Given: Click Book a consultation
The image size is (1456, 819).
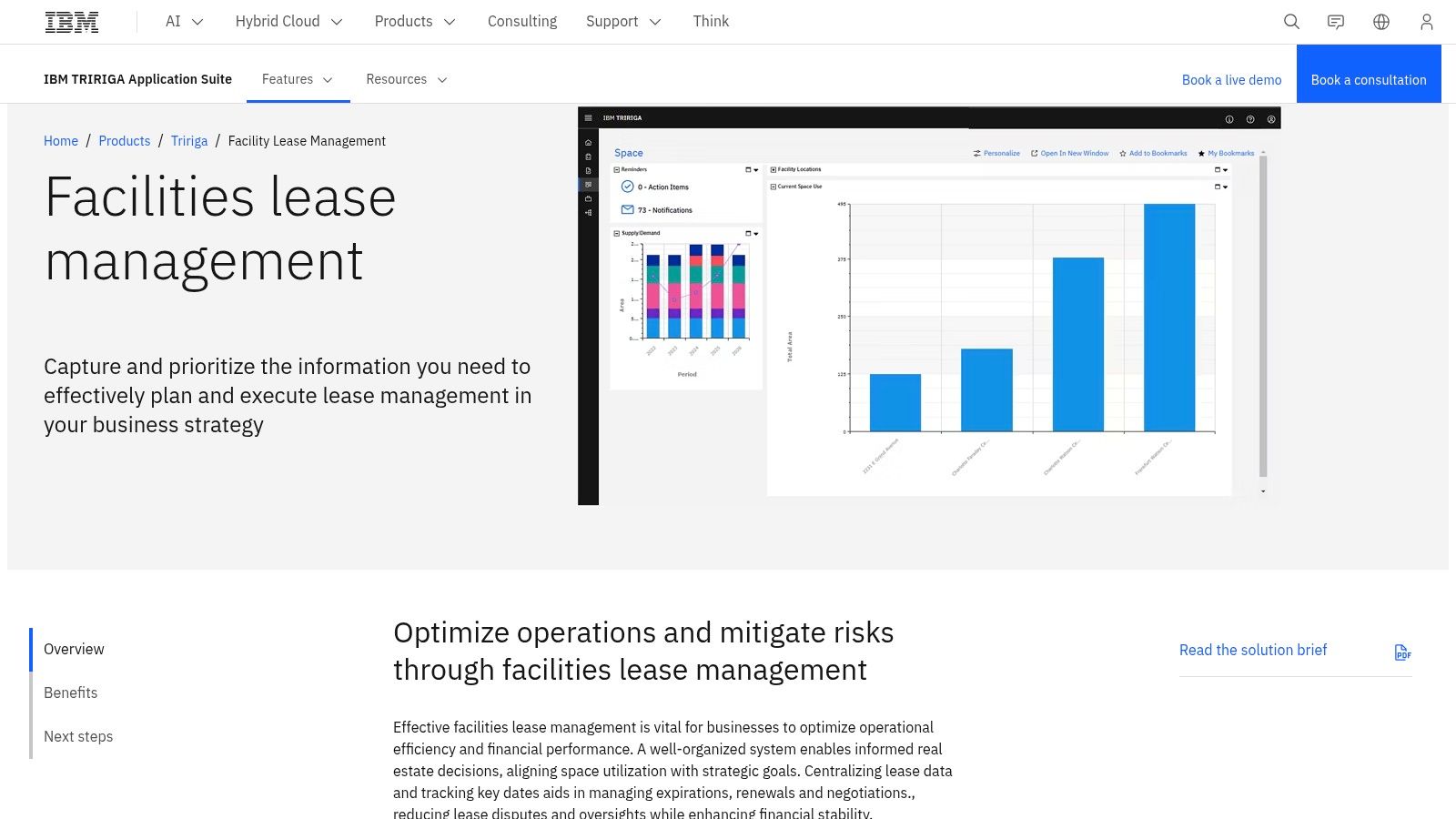Looking at the screenshot, I should [1368, 79].
